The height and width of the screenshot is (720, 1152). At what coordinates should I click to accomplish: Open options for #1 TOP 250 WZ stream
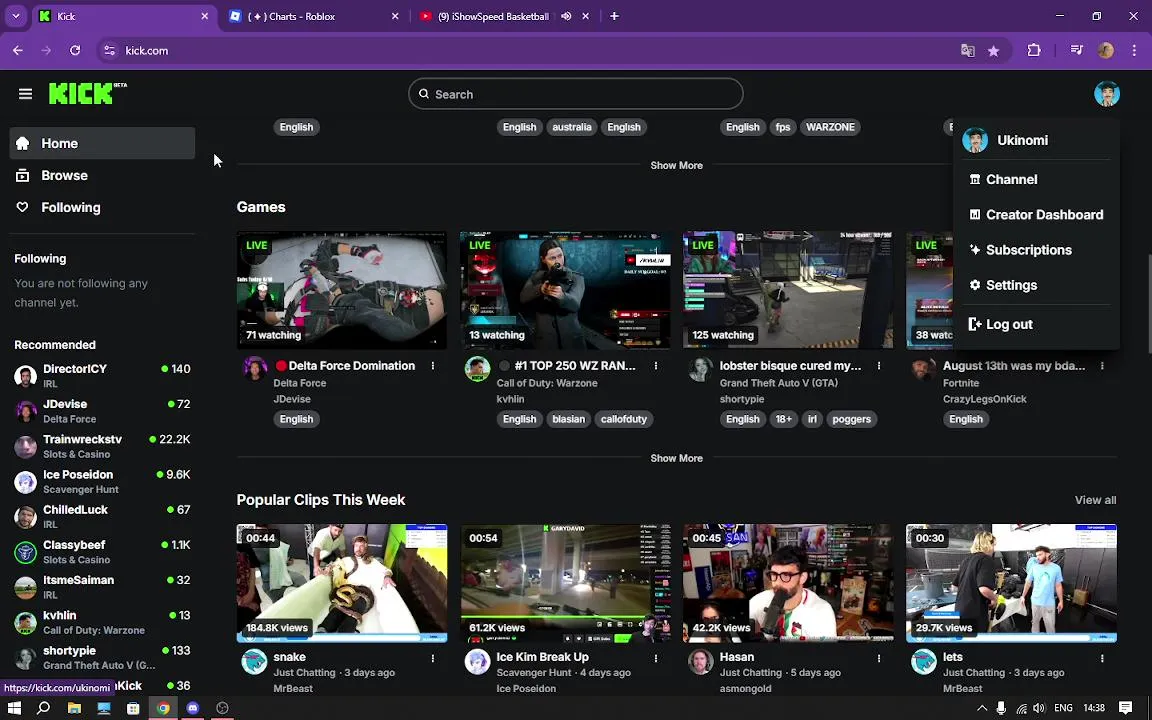click(x=656, y=366)
